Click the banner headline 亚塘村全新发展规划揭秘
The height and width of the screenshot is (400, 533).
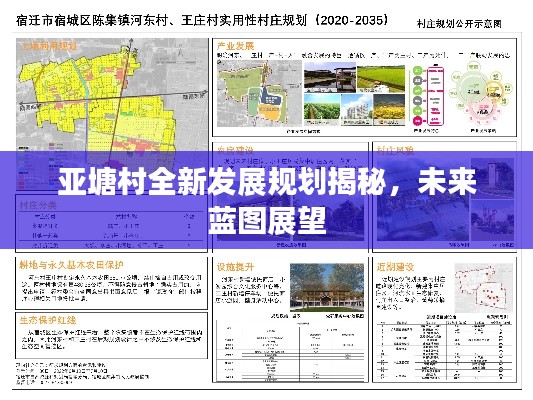pyautogui.click(x=222, y=182)
